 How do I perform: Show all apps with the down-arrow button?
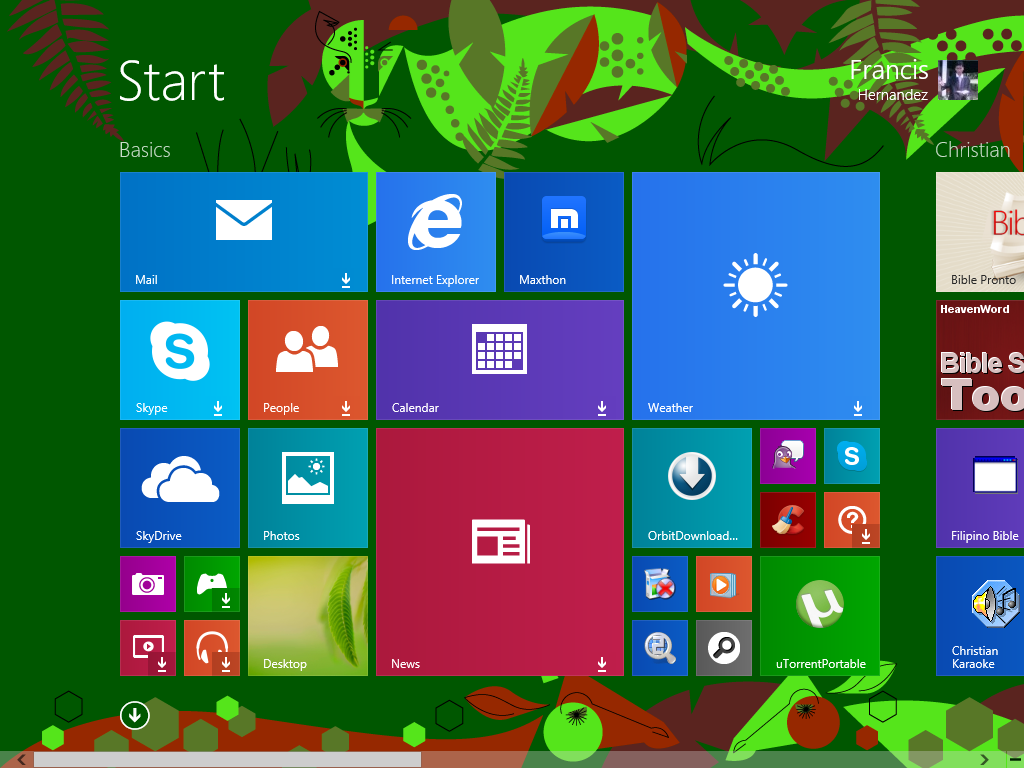point(135,716)
